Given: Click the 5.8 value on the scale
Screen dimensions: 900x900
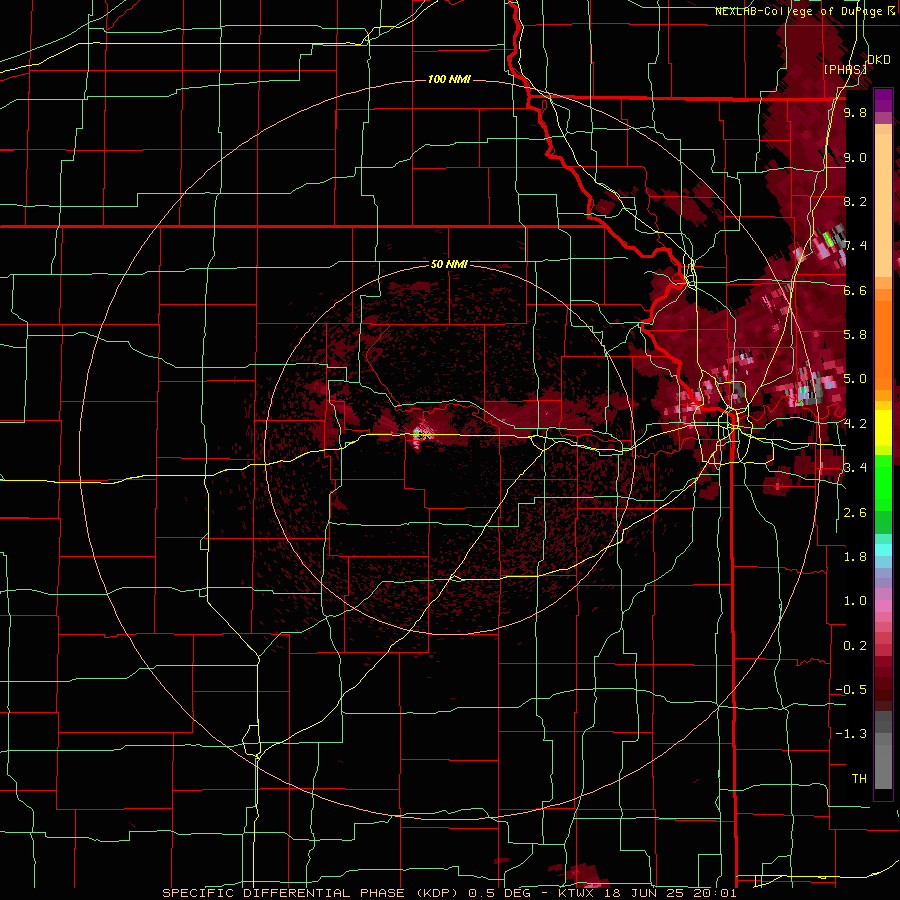Looking at the screenshot, I should pos(855,335).
